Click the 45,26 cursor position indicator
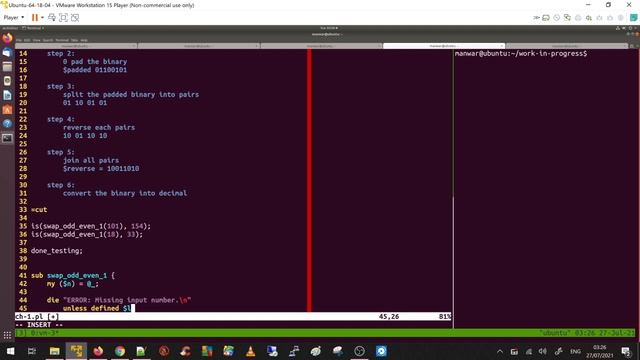This screenshot has width=640, height=360. point(389,316)
